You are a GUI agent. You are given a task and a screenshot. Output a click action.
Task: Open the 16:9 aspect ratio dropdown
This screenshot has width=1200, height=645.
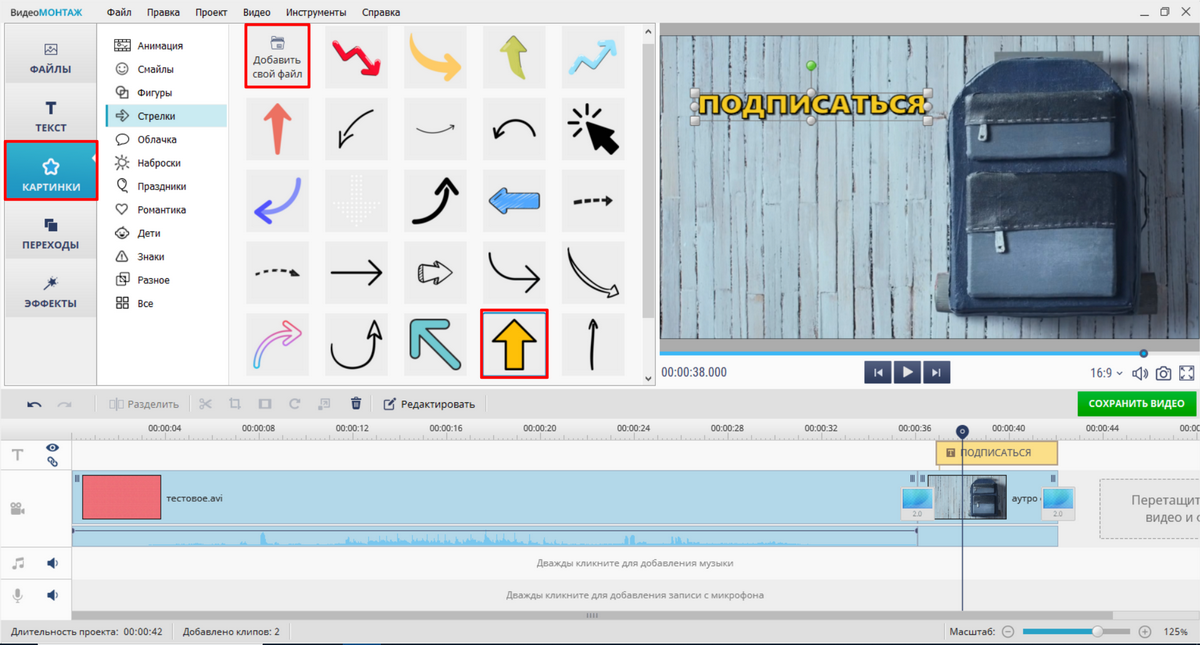coord(1106,373)
